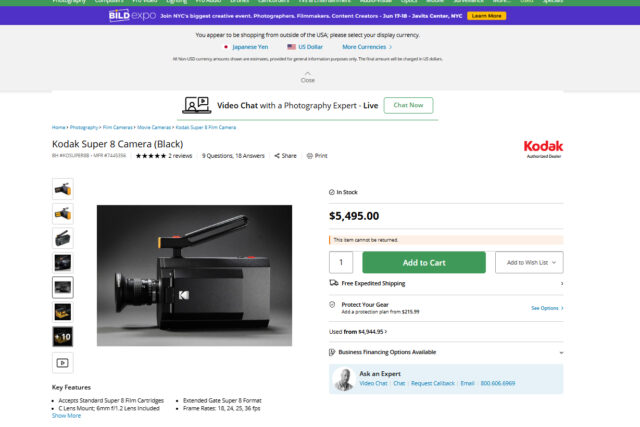Open the +10 more images thumbnail

coord(63,337)
